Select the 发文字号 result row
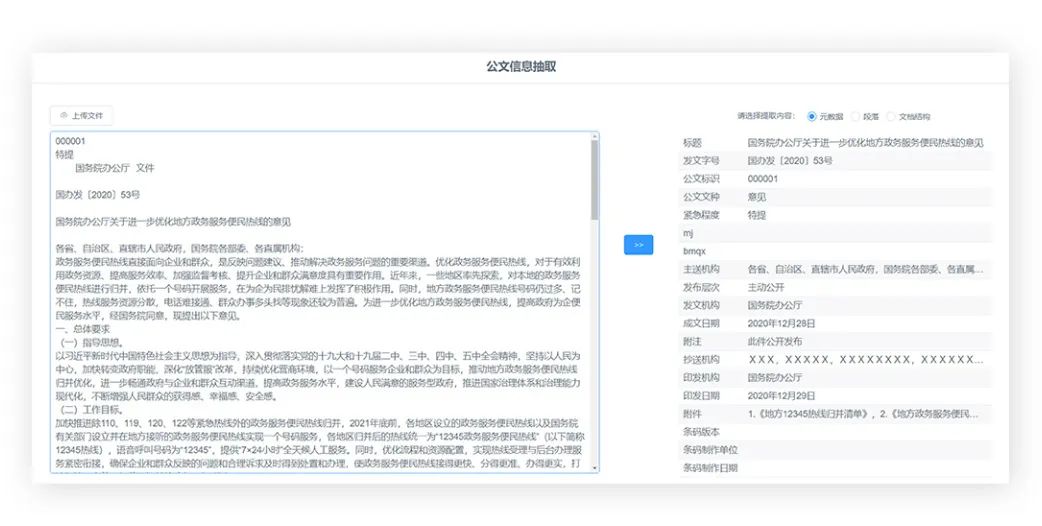The image size is (1042, 526). (840, 161)
